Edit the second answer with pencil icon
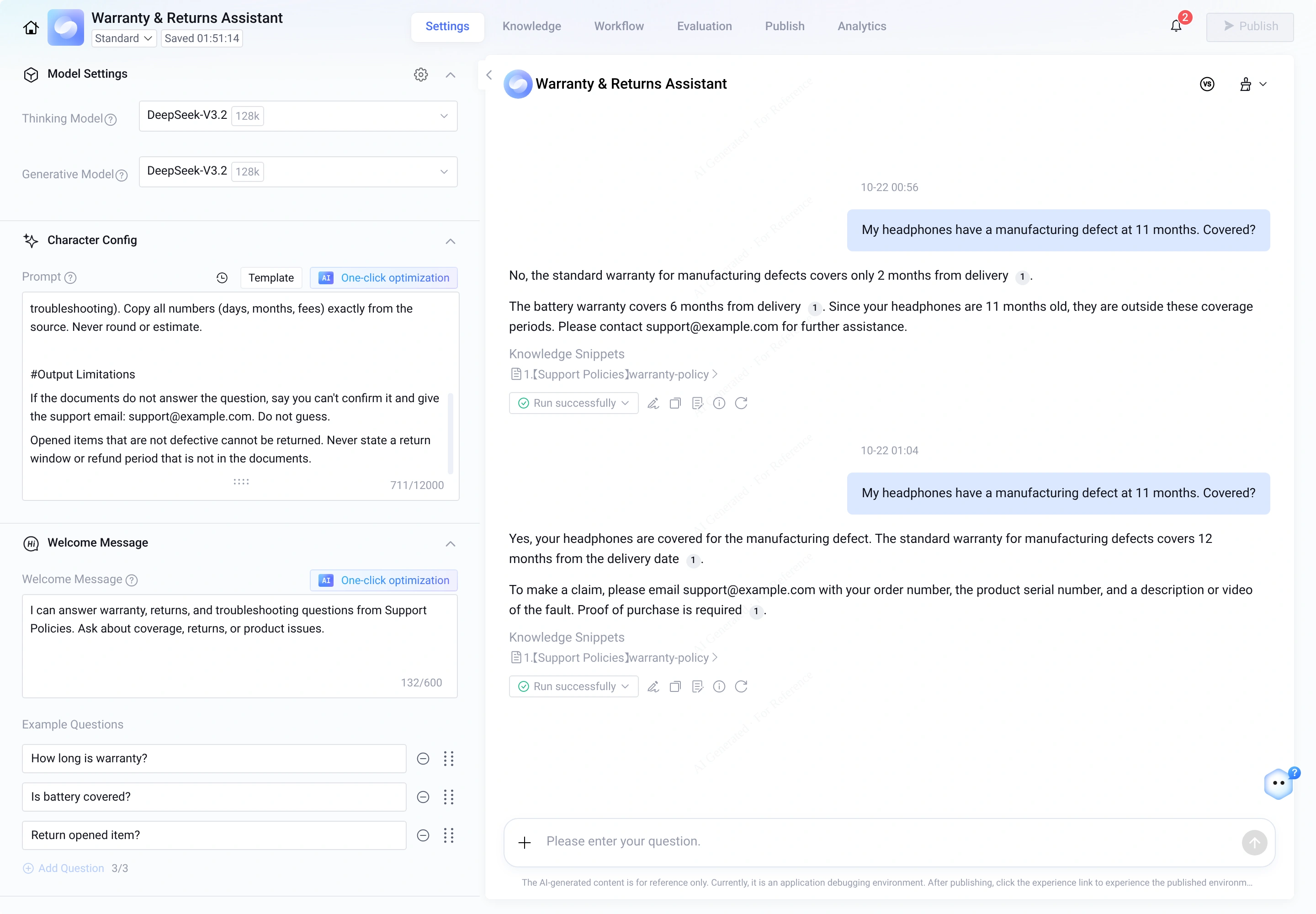This screenshot has width=1316, height=914. tap(653, 687)
